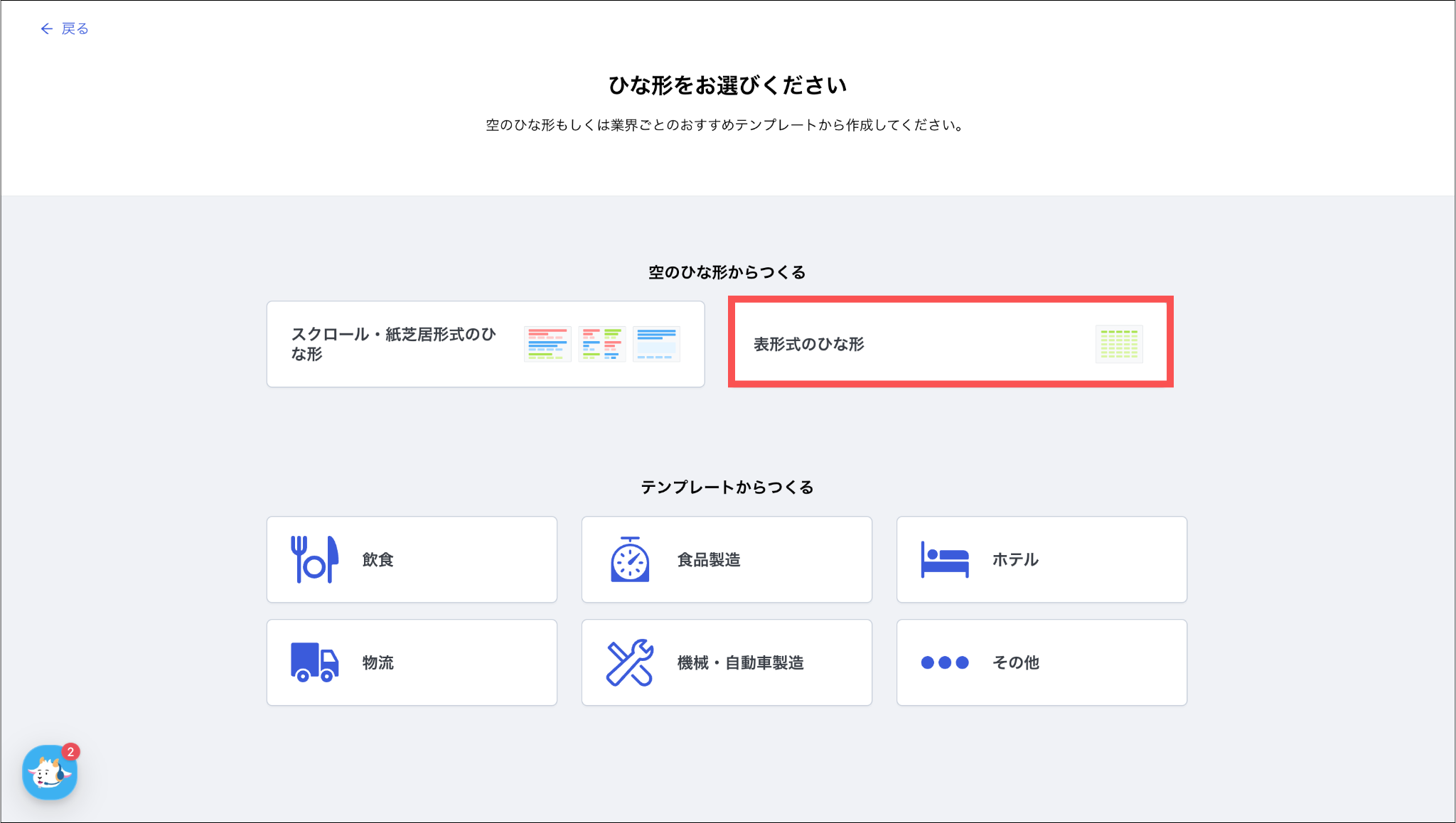Click the wrench 機械・自動車製造 icon
This screenshot has width=1456, height=823.
click(x=630, y=662)
